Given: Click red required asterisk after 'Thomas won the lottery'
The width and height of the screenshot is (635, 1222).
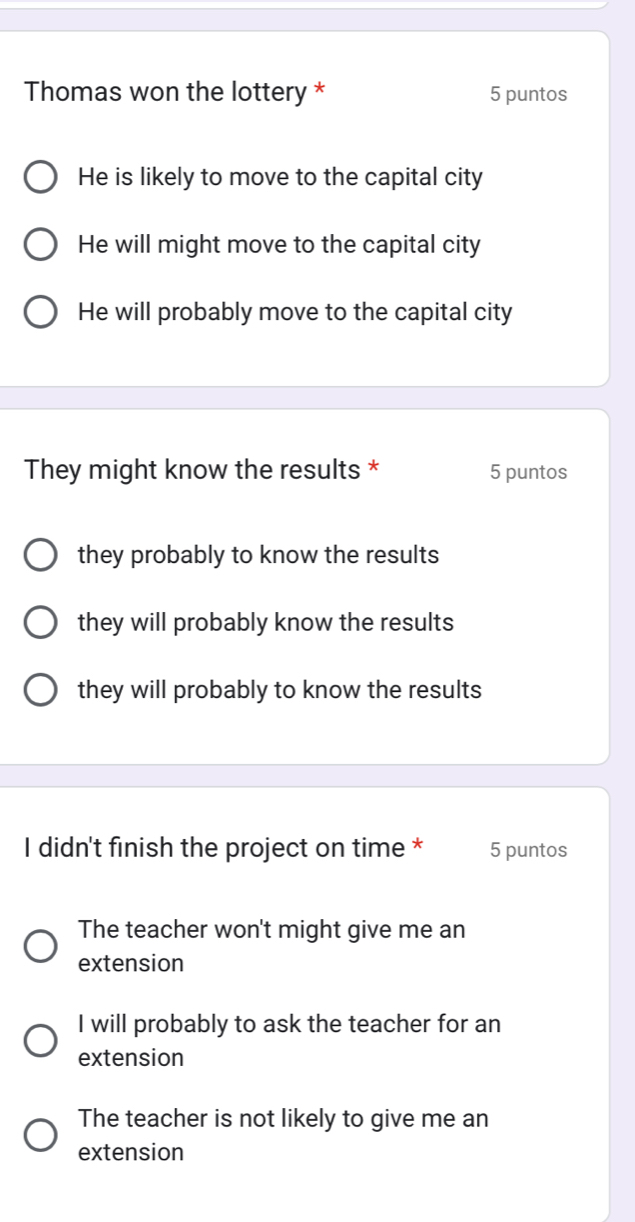Looking at the screenshot, I should tap(320, 90).
